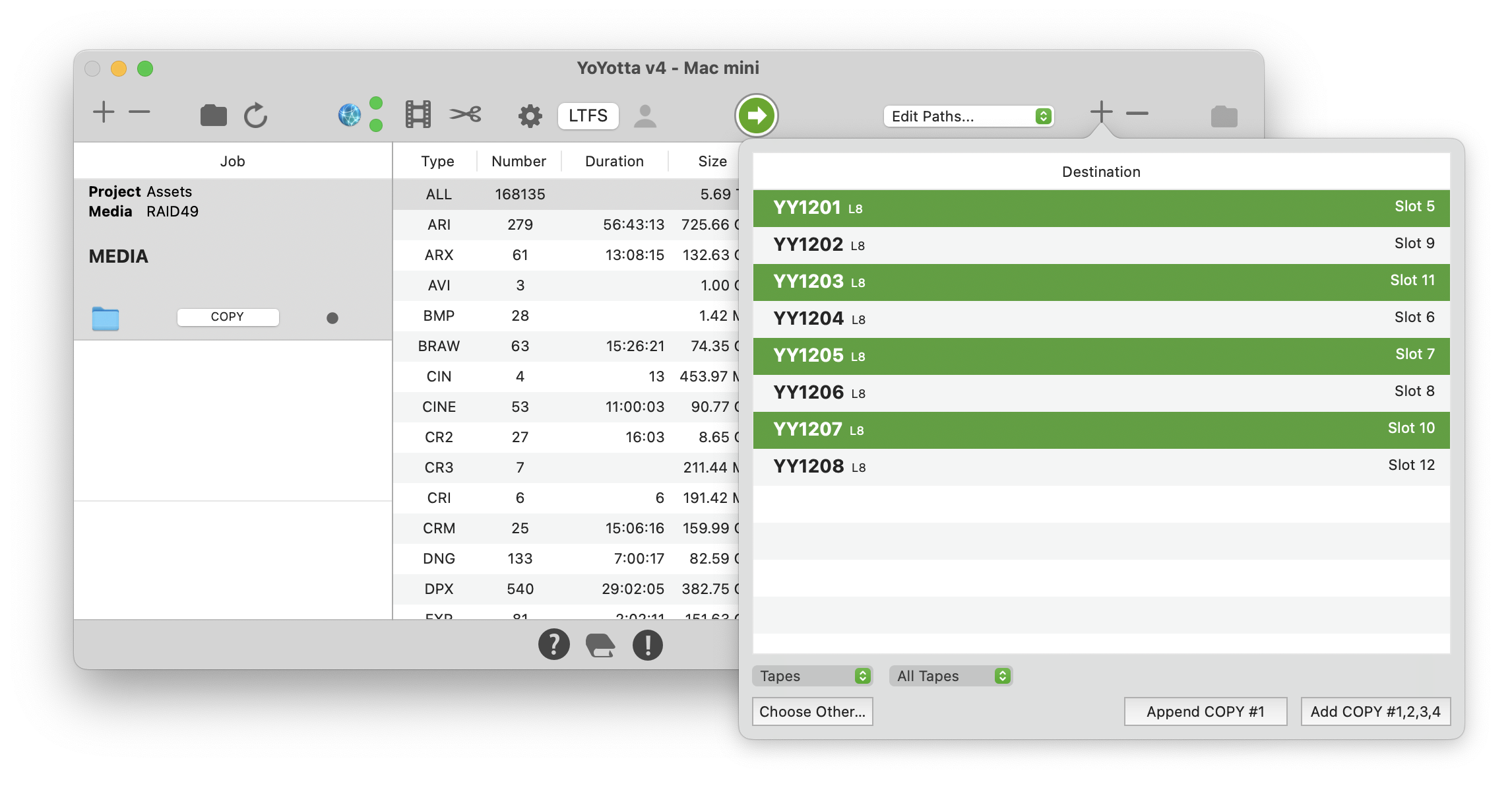Open source folder icon in left toolbar
The width and height of the screenshot is (1512, 792).
214,115
